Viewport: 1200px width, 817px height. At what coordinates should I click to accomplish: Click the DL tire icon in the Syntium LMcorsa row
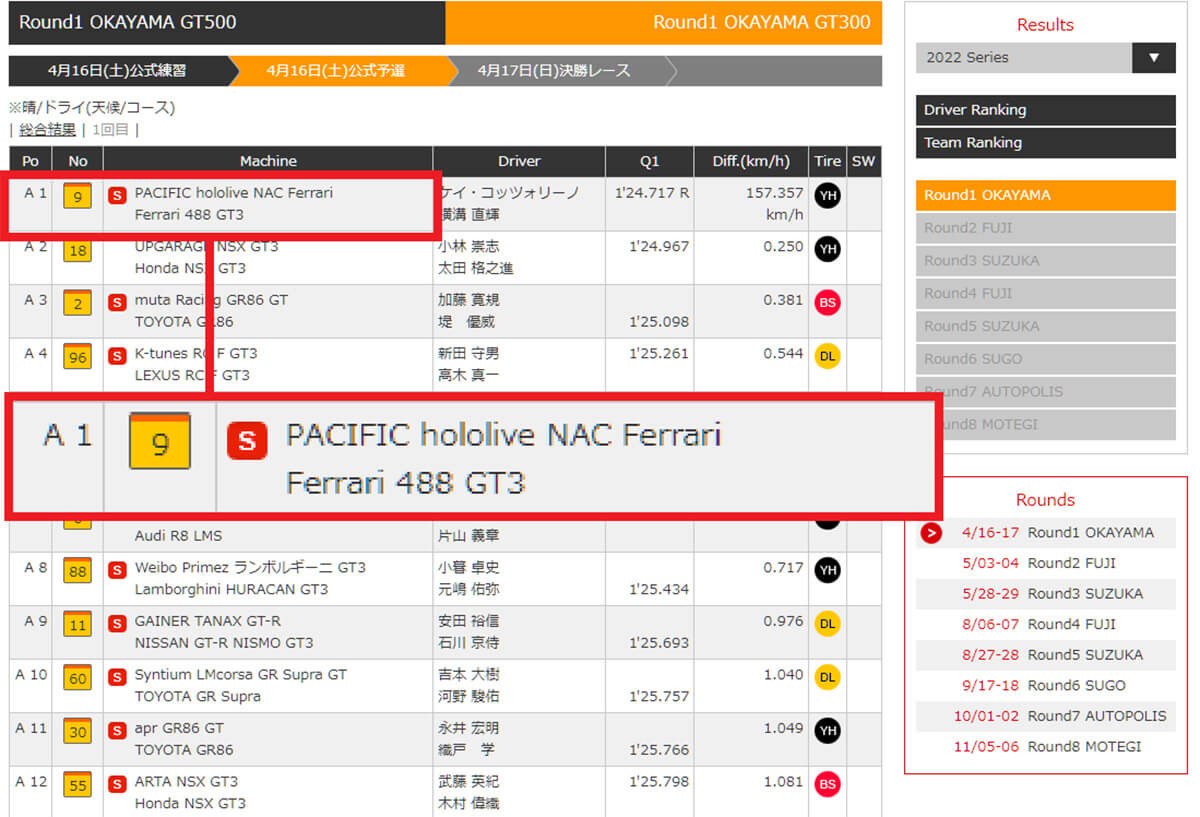(x=827, y=677)
